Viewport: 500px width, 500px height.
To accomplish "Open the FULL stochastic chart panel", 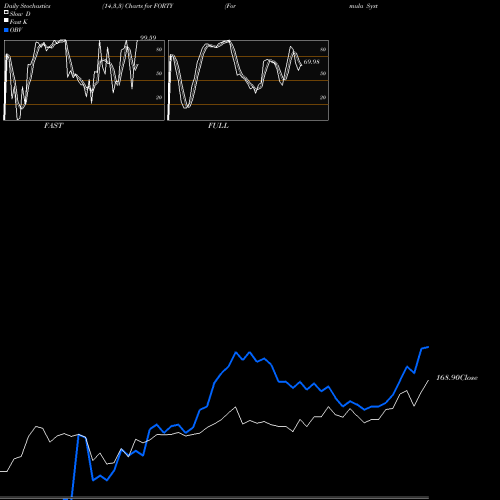I will tap(248, 80).
